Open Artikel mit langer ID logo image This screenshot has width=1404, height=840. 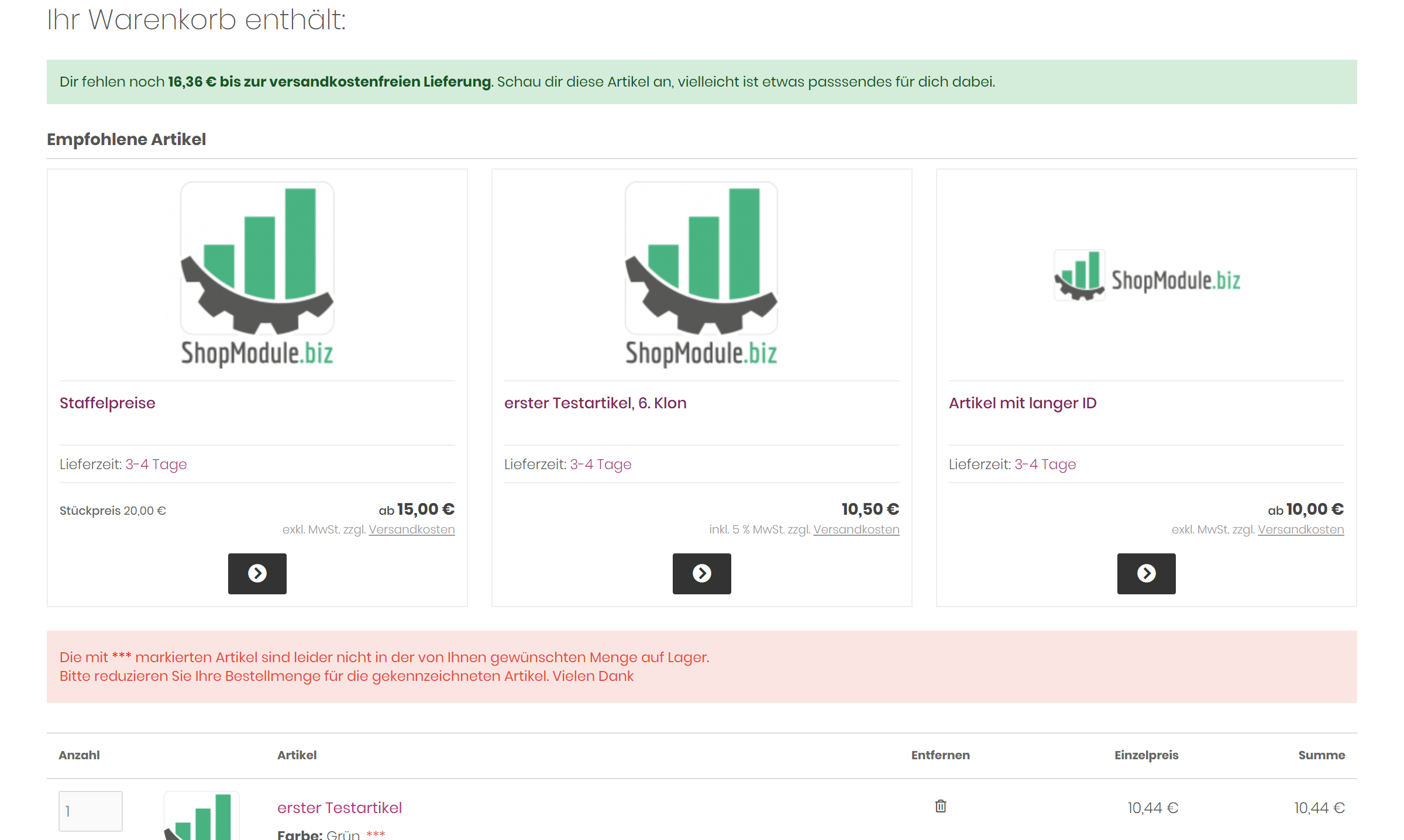click(x=1147, y=276)
